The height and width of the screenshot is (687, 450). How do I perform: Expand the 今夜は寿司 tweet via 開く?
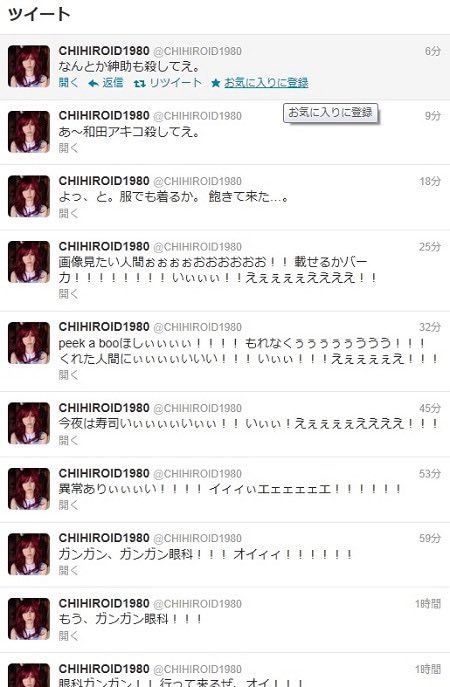click(x=68, y=440)
